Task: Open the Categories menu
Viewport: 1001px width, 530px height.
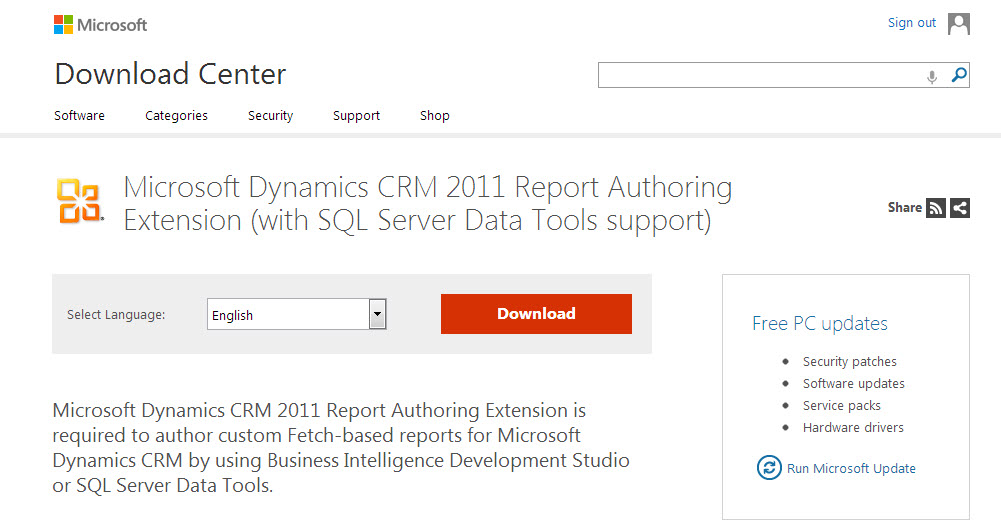Action: (176, 116)
